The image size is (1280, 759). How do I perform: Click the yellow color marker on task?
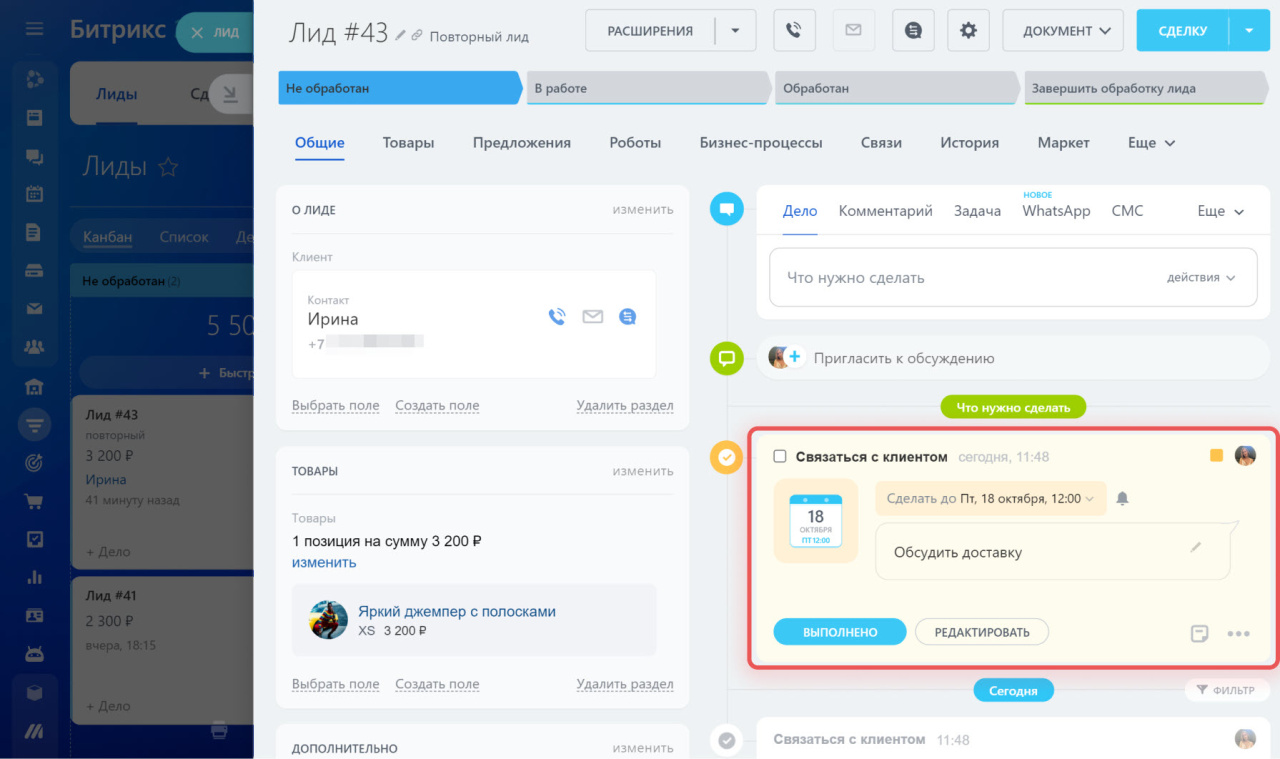1216,456
